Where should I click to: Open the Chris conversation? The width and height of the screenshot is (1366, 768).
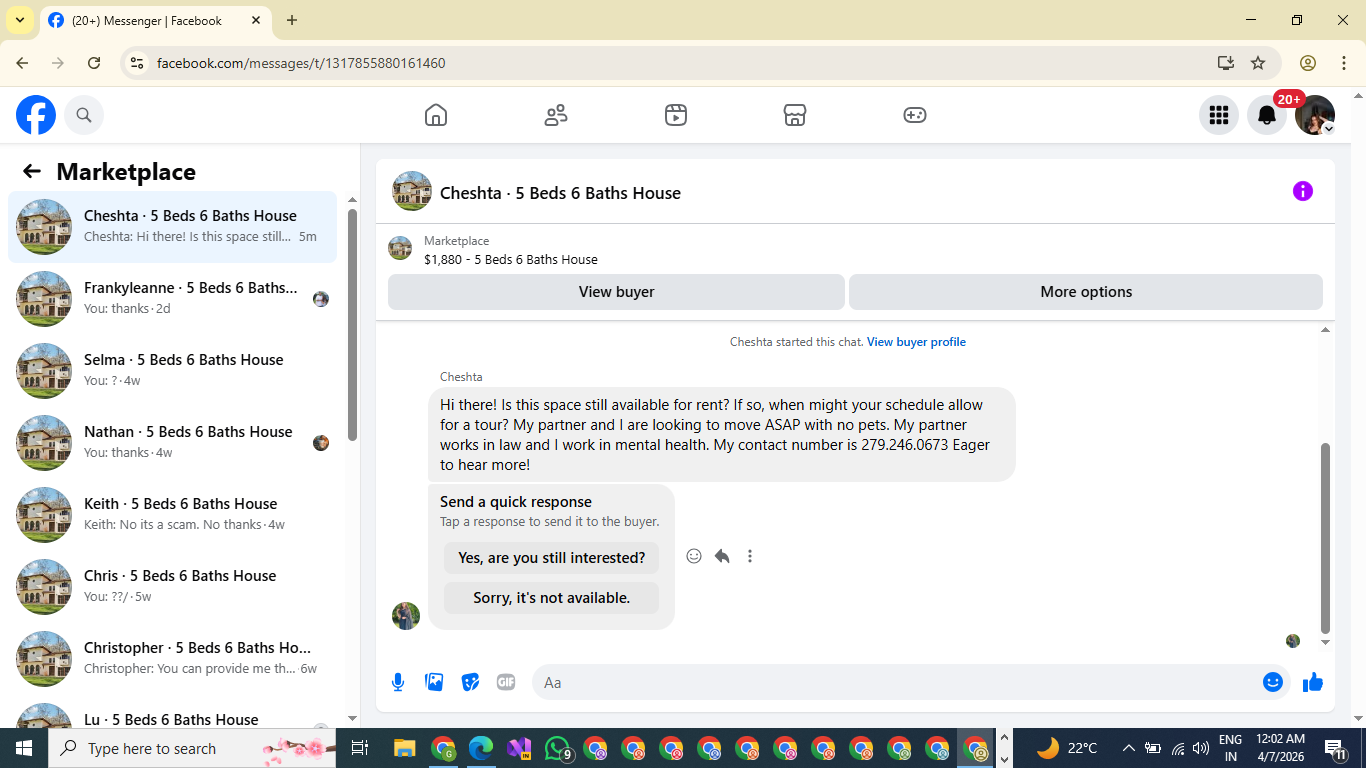pyautogui.click(x=172, y=587)
